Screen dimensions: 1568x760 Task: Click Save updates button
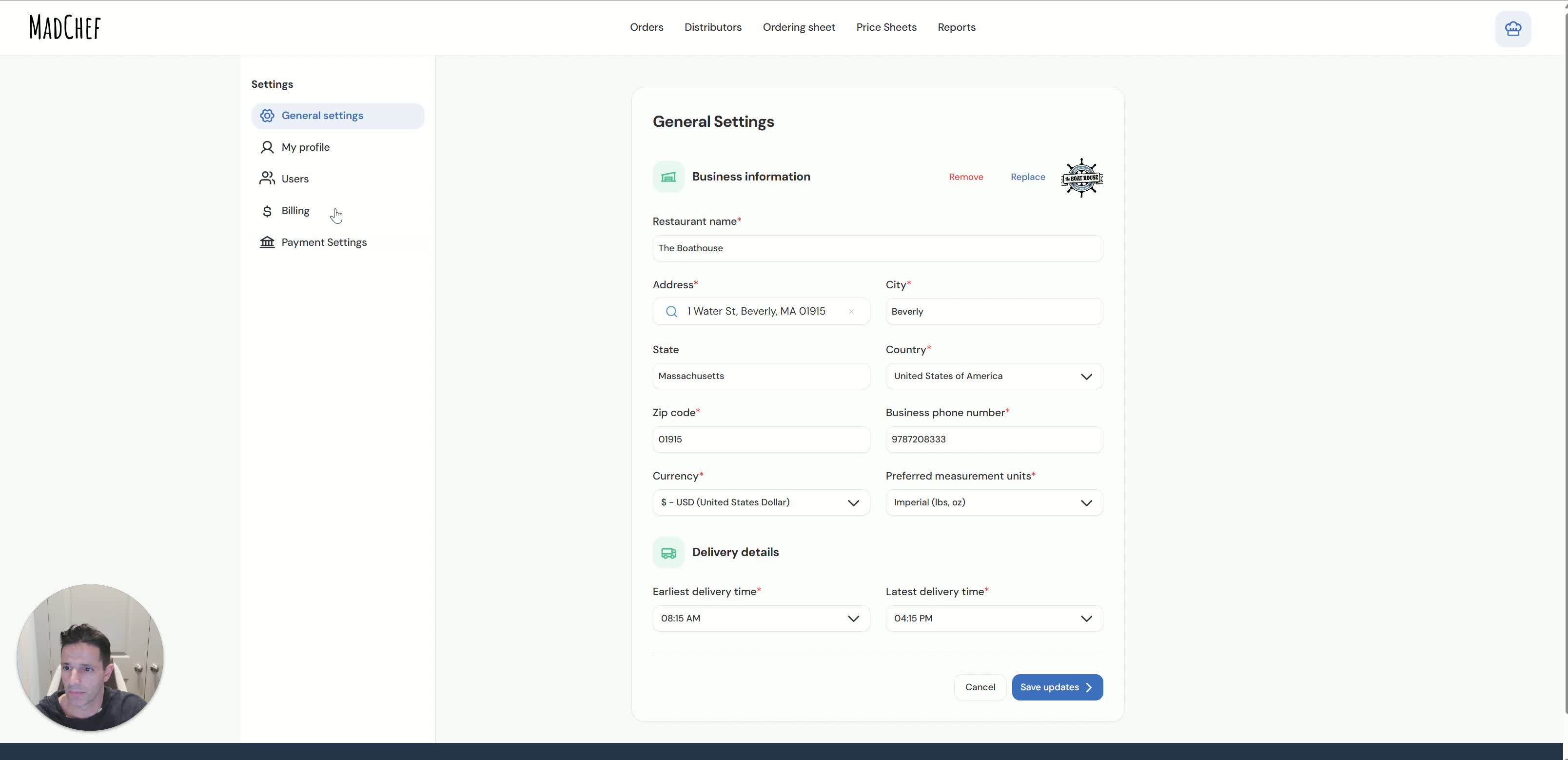tap(1058, 687)
